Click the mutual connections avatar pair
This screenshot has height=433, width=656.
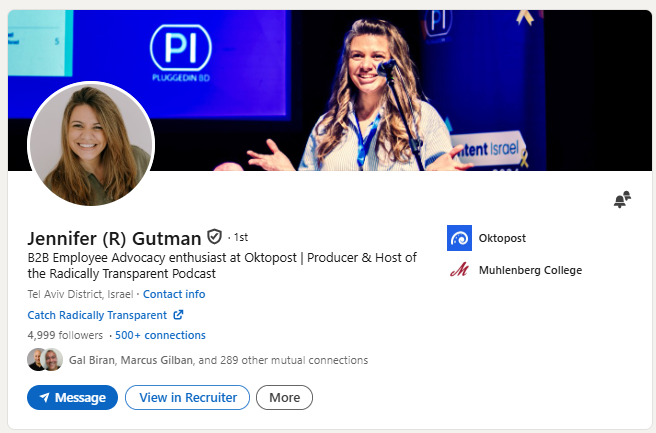coord(45,360)
